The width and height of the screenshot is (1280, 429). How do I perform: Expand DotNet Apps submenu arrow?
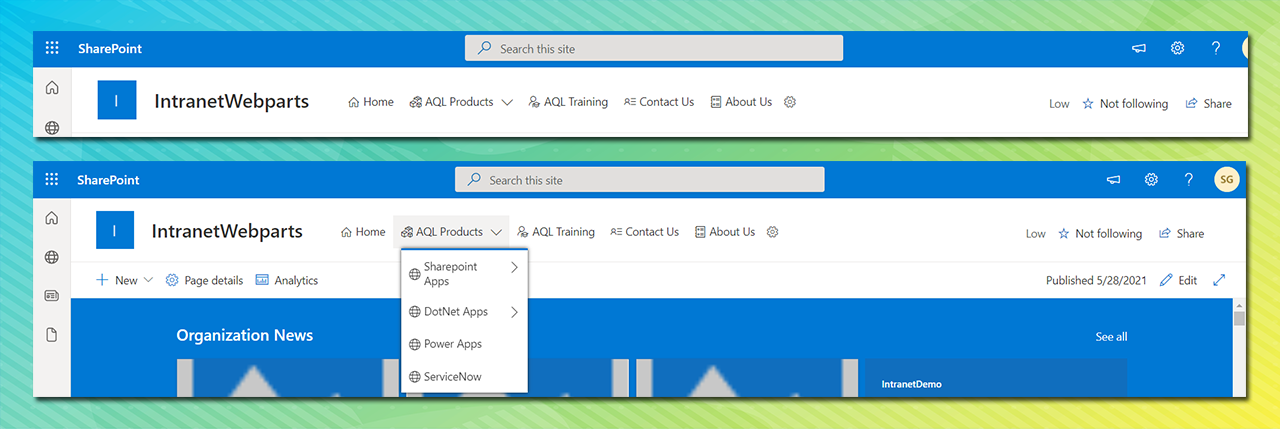[515, 312]
